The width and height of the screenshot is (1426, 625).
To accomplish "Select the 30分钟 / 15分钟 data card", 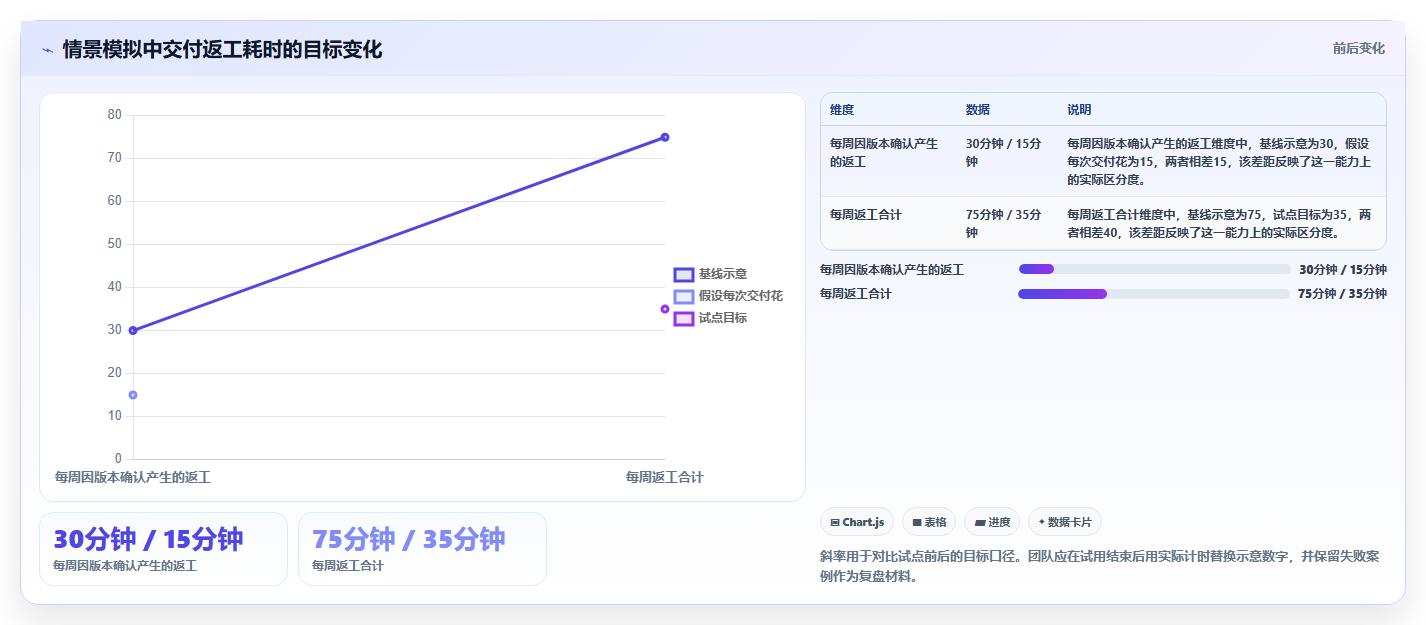I will (x=163, y=549).
